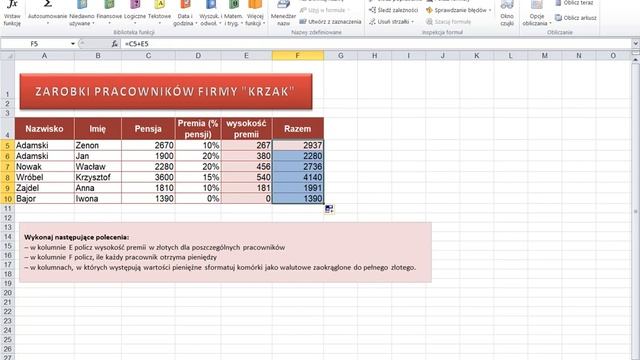Open the Name Box dropdown arrow
Screen dimensions: 640x360
73,44
